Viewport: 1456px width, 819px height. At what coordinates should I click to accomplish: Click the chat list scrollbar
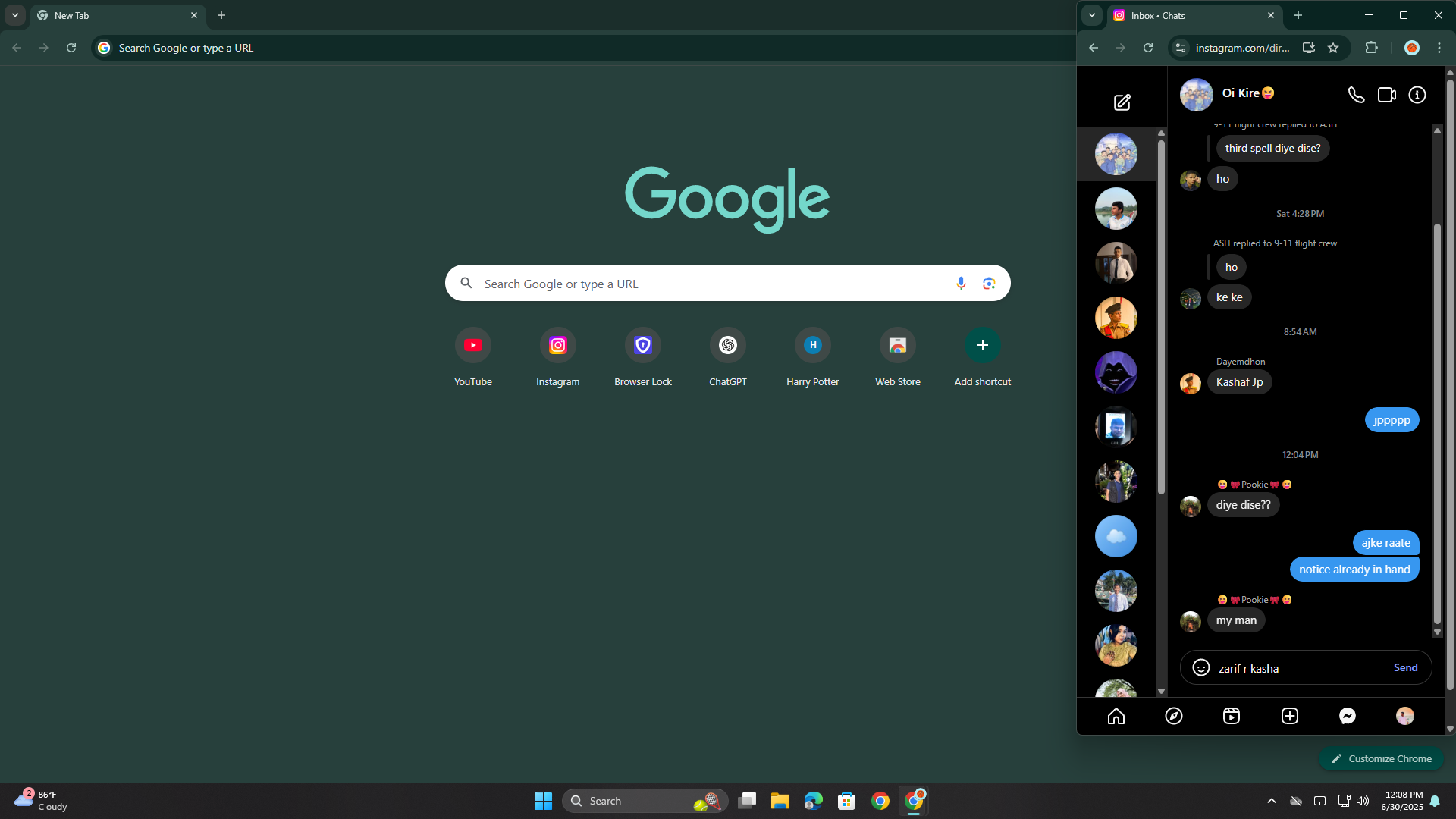coord(1161,318)
